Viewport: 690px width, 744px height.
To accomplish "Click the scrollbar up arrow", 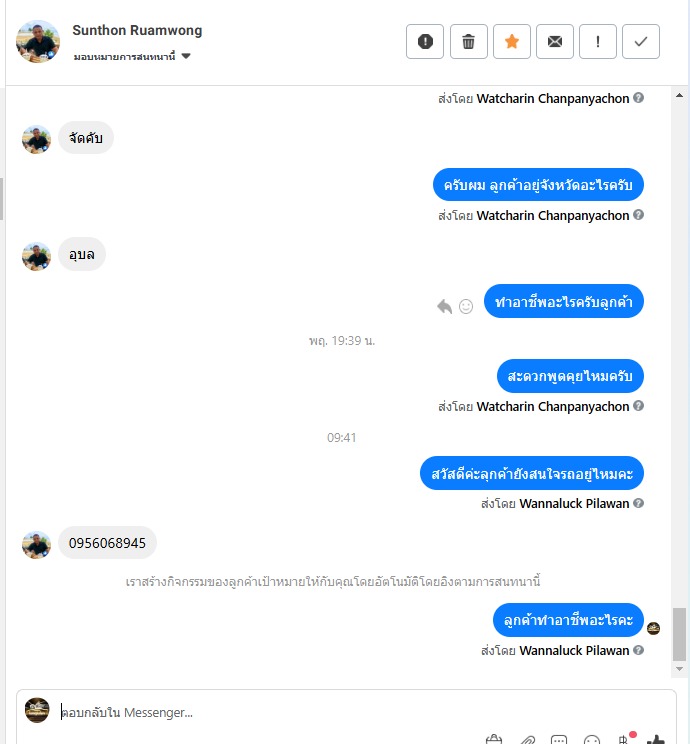I will 679,95.
